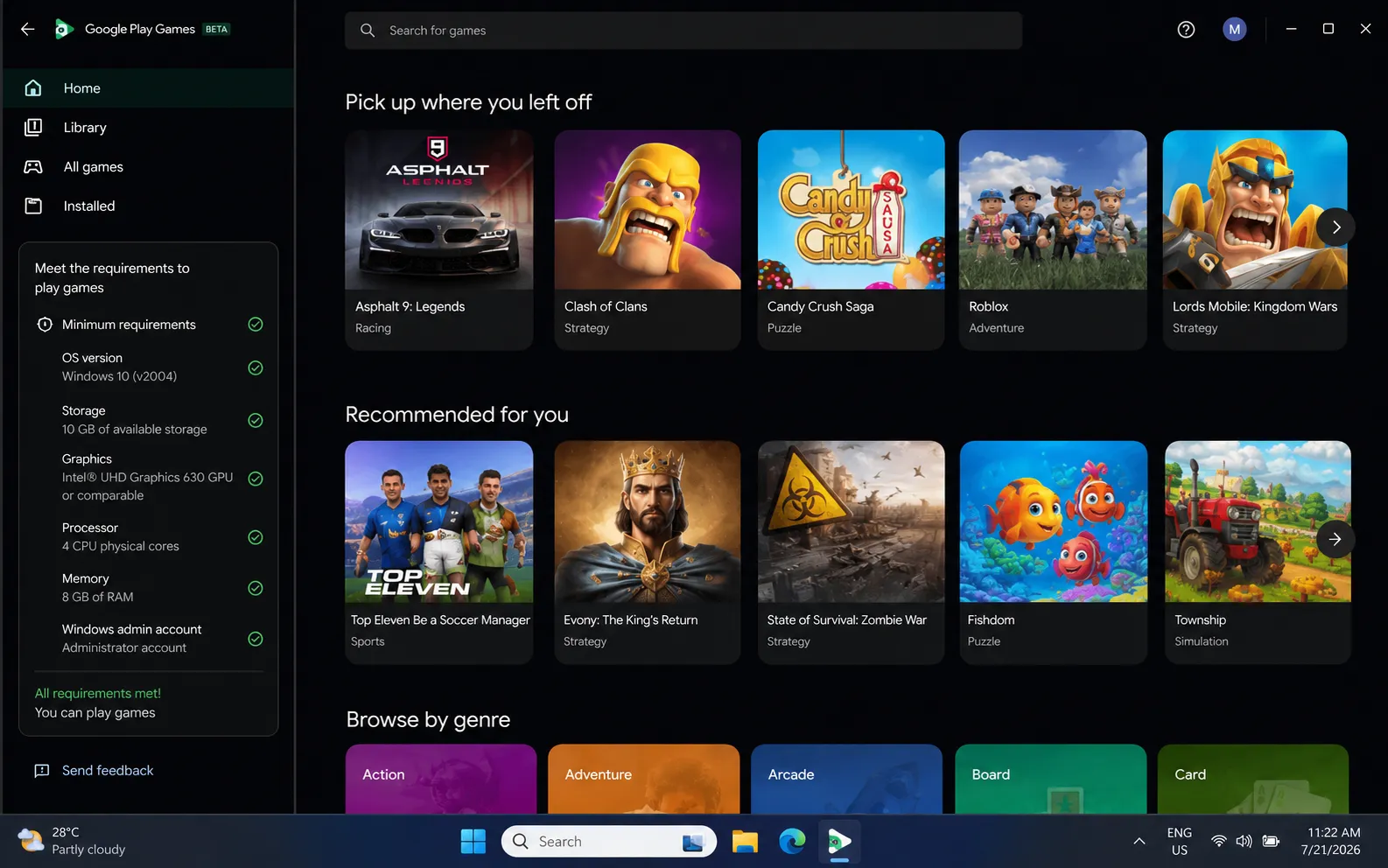The height and width of the screenshot is (868, 1388).
Task: Open the State of Survival: Zombie War card
Action: pos(851,552)
